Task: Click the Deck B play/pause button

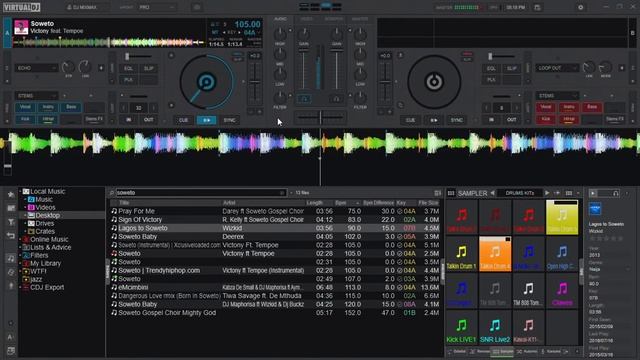Action: coord(433,120)
